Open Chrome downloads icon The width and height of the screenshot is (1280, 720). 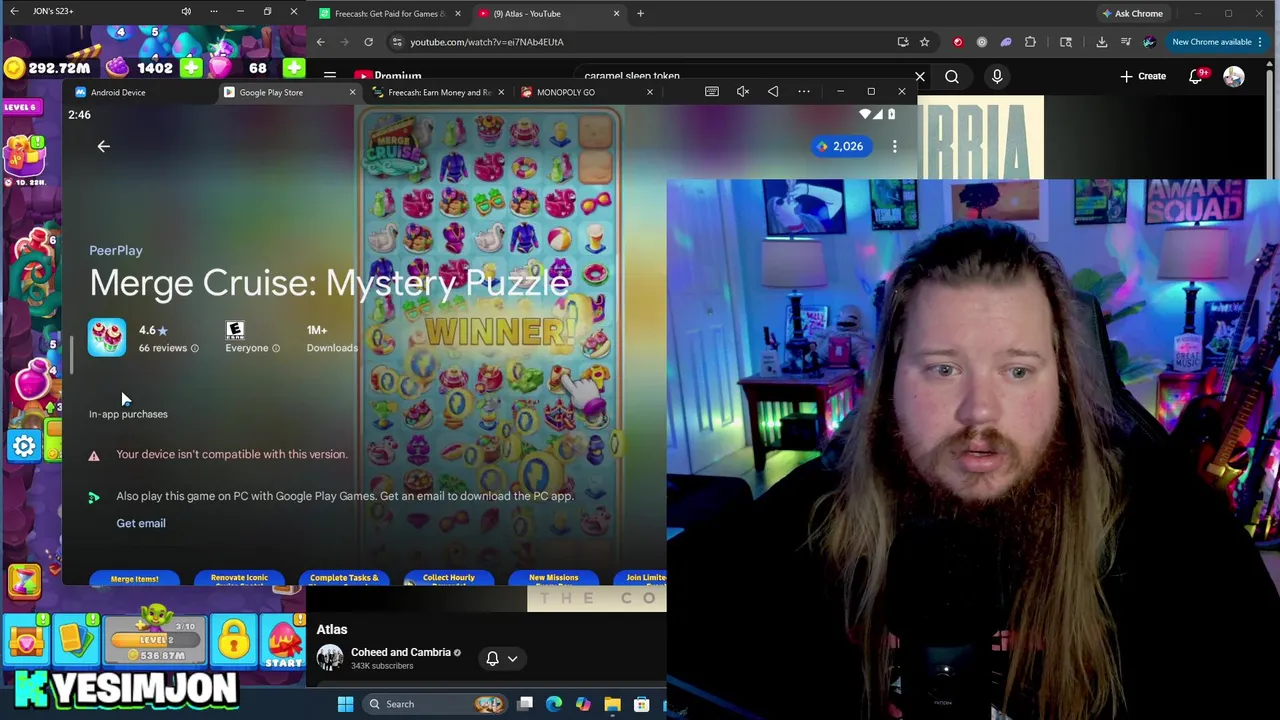[x=1101, y=42]
